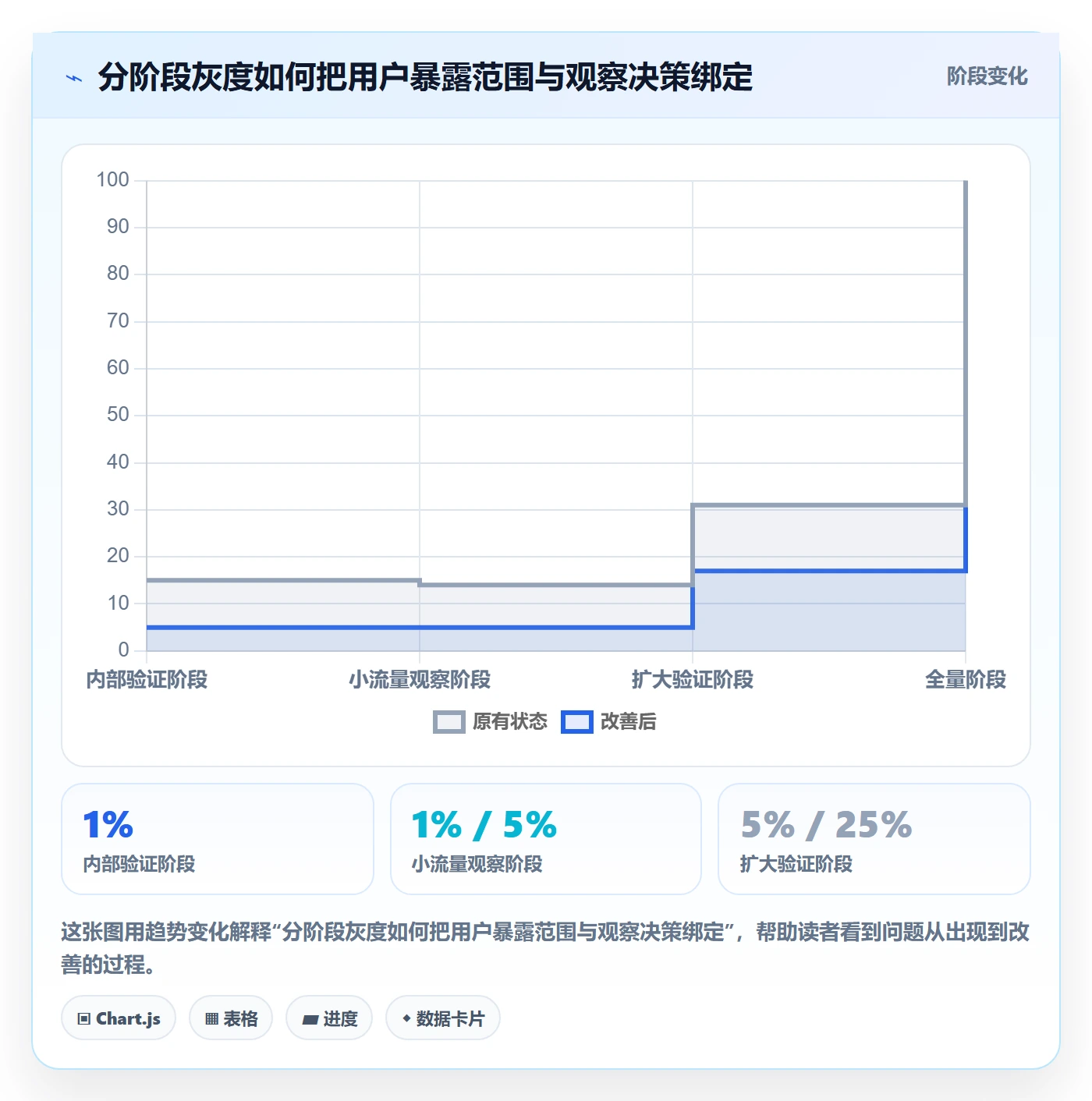This screenshot has width=1092, height=1101.
Task: Select the 数据卡片 tag
Action: [443, 1018]
